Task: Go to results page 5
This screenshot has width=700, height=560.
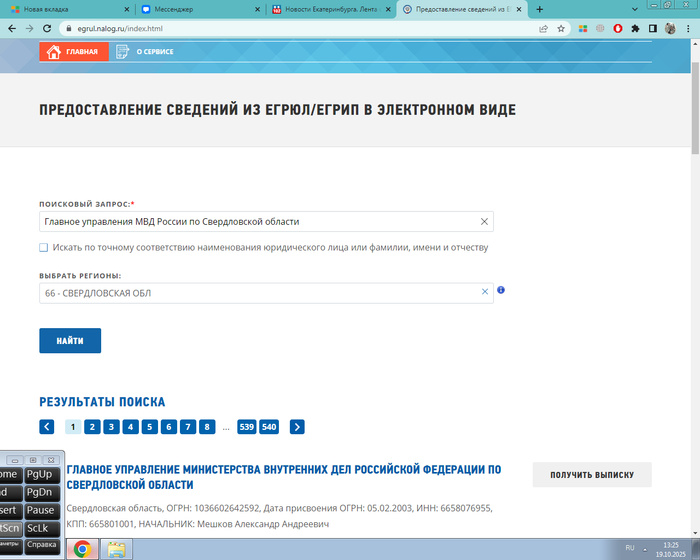Action: [x=150, y=427]
